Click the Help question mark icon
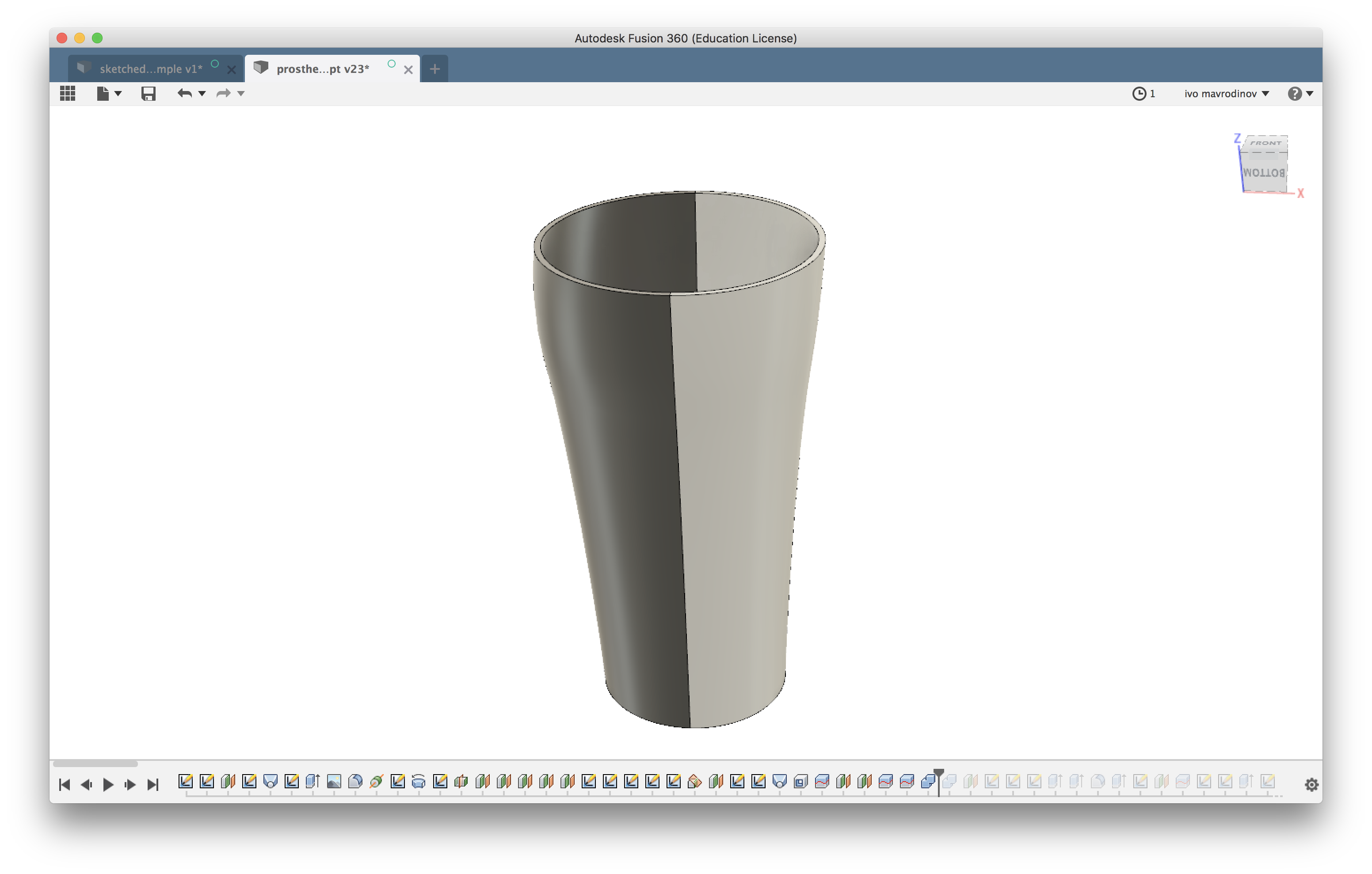The width and height of the screenshot is (1372, 874). 1295,93
